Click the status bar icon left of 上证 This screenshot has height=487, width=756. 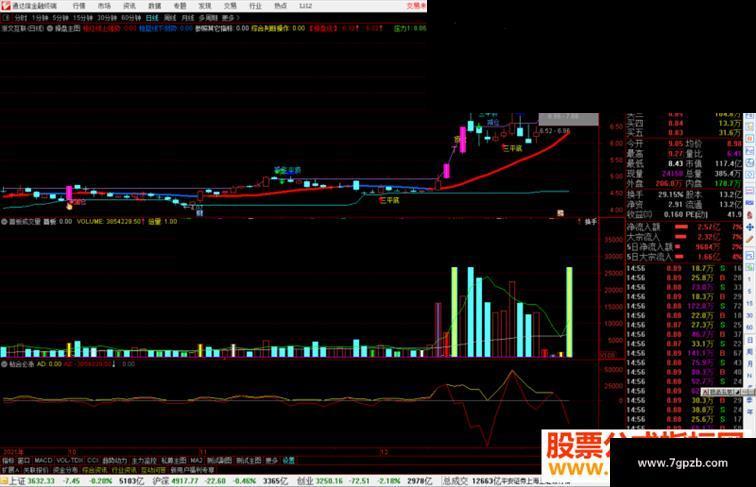(x=4, y=481)
